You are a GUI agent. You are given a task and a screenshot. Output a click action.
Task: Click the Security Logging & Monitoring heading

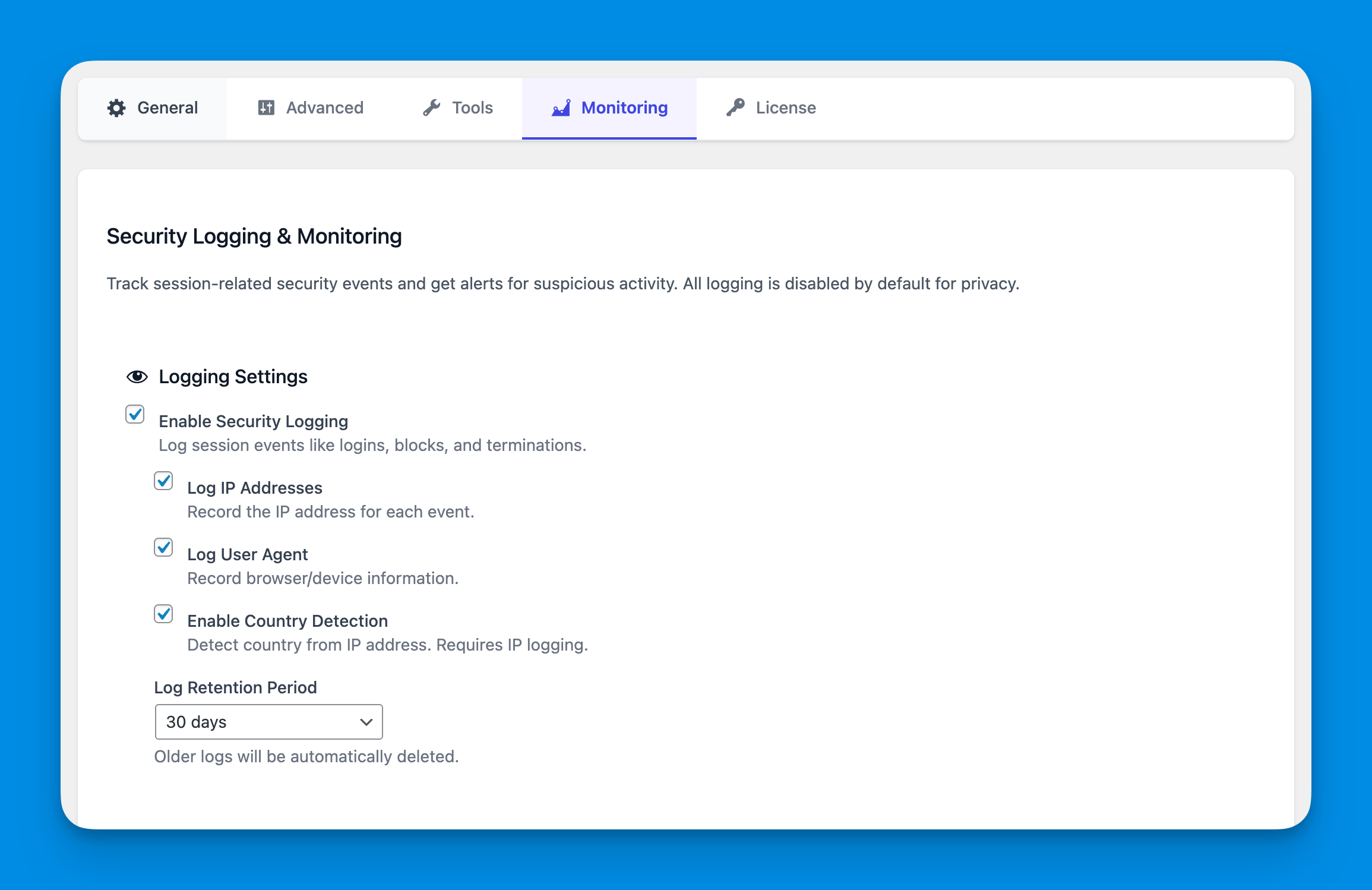point(254,236)
